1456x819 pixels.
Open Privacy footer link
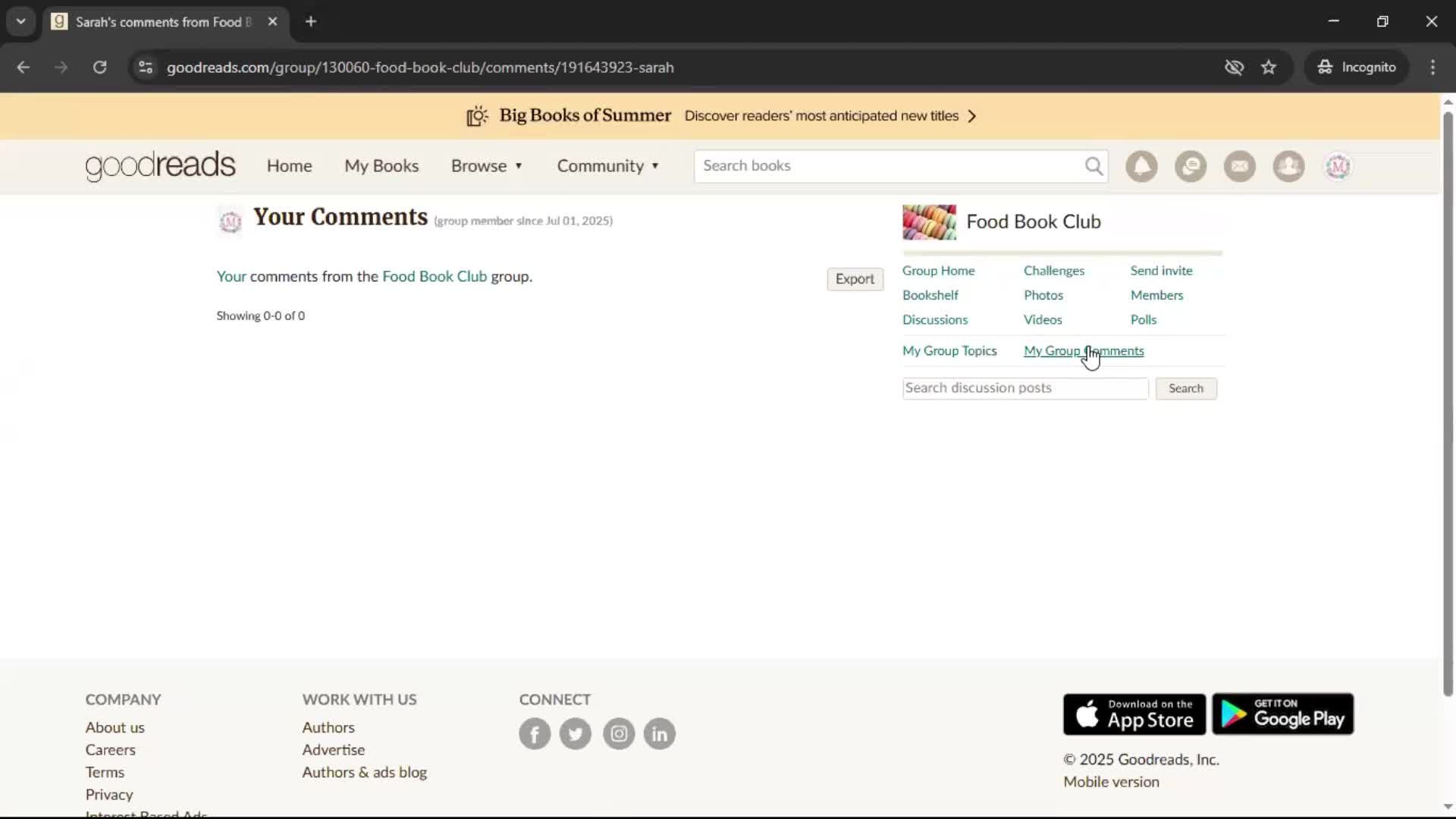[109, 795]
